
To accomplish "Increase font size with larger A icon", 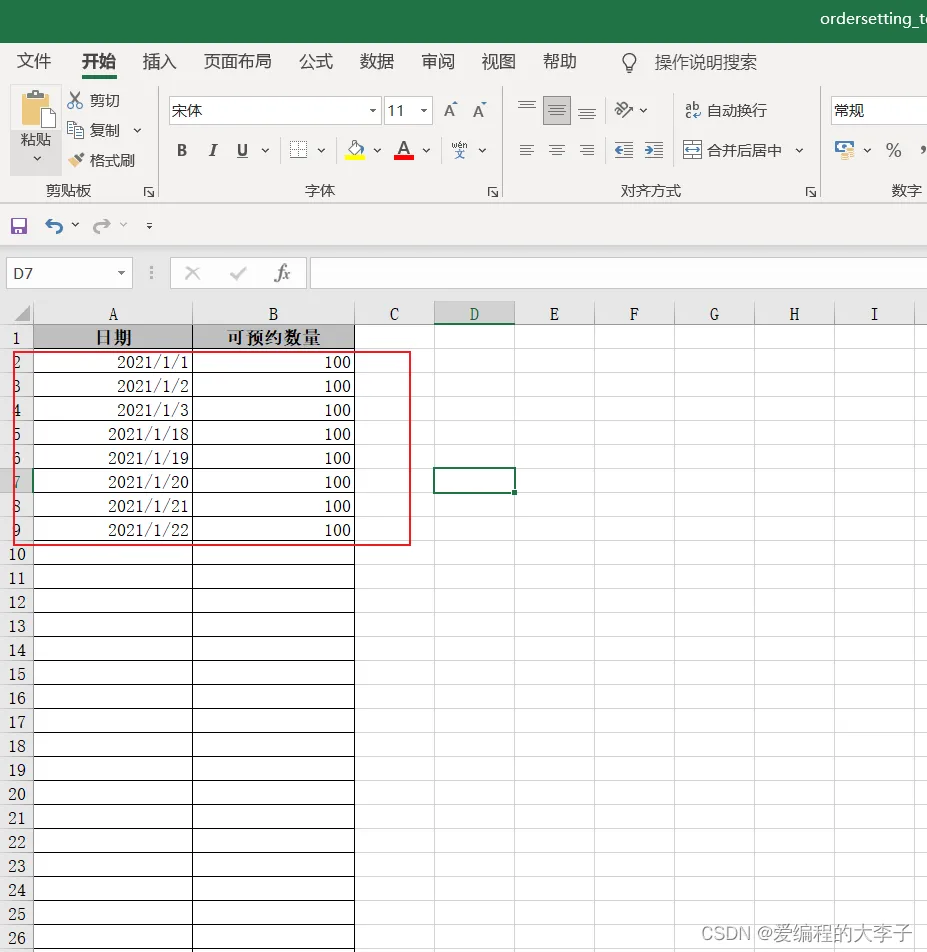I will [x=450, y=110].
